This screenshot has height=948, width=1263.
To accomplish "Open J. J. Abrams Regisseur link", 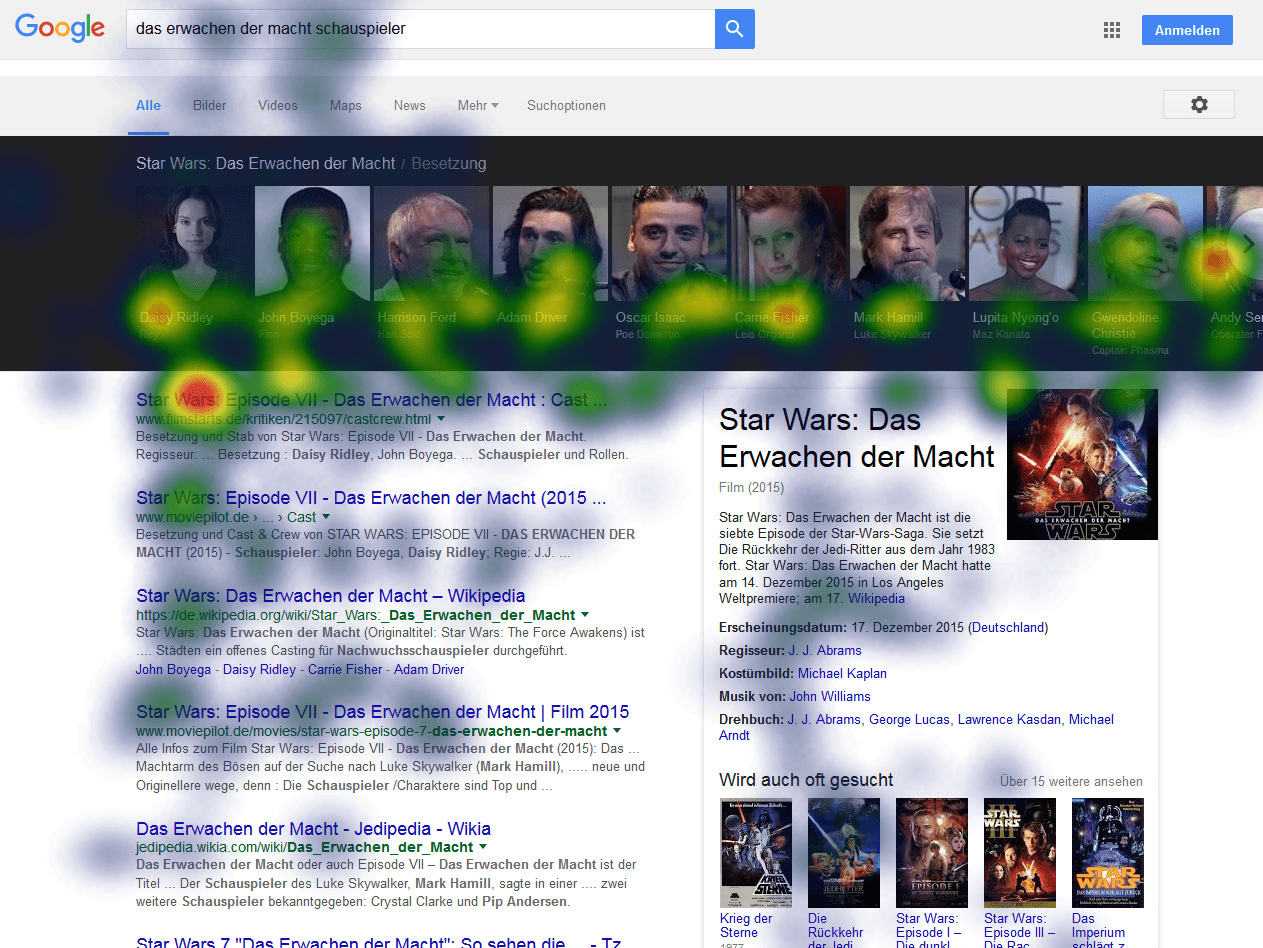I will [x=824, y=650].
